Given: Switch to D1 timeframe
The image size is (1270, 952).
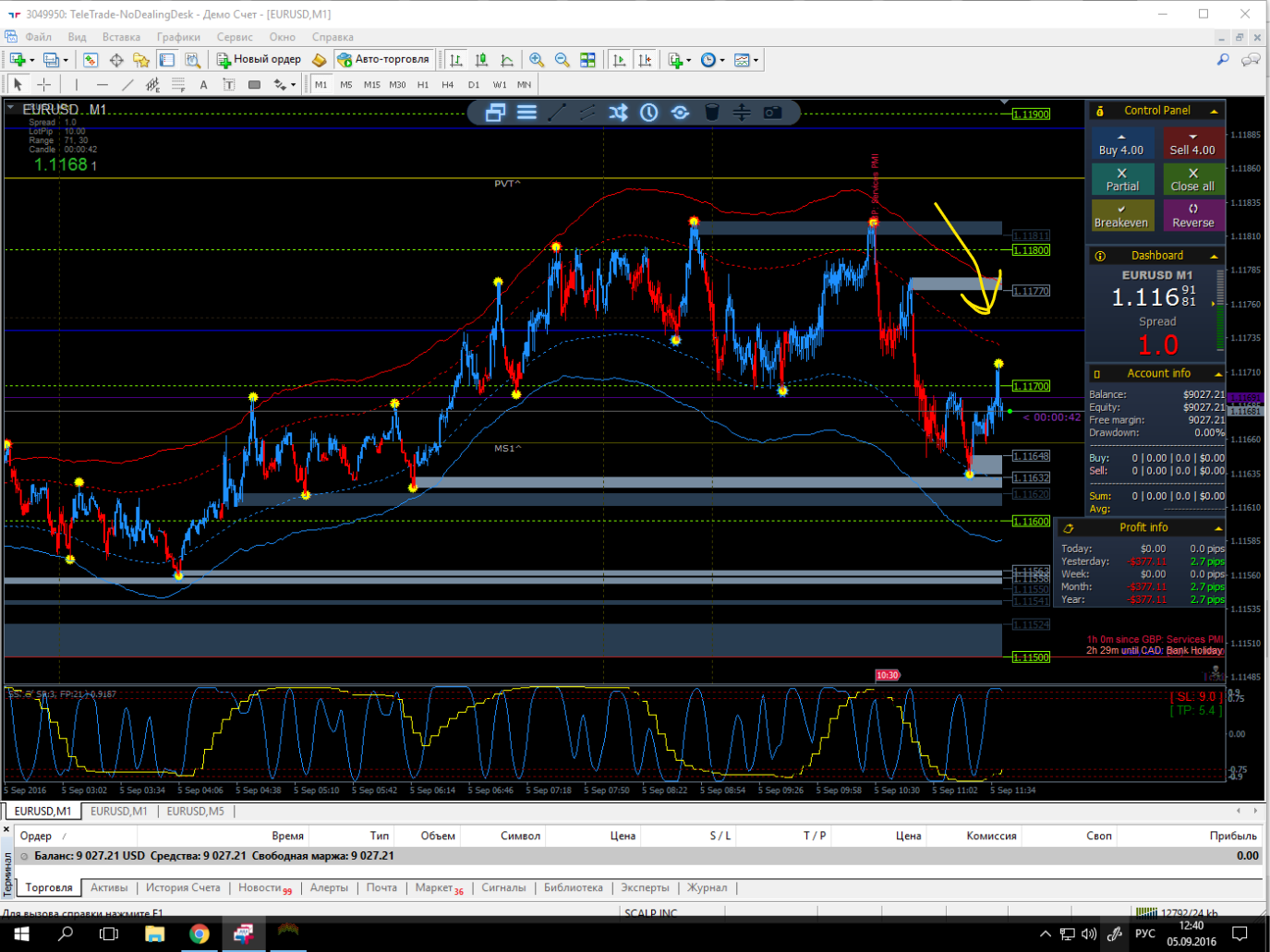Looking at the screenshot, I should point(474,85).
